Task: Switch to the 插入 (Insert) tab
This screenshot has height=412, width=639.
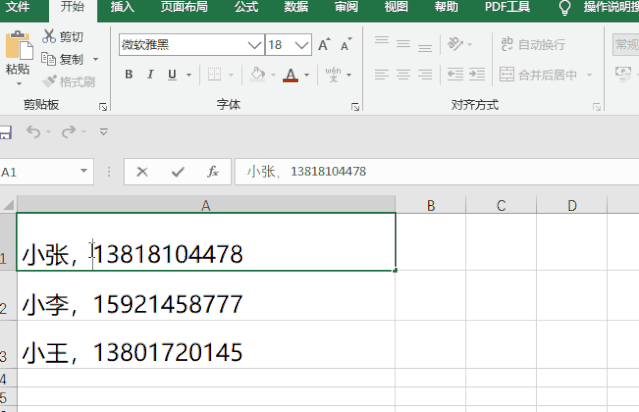Action: tap(122, 8)
